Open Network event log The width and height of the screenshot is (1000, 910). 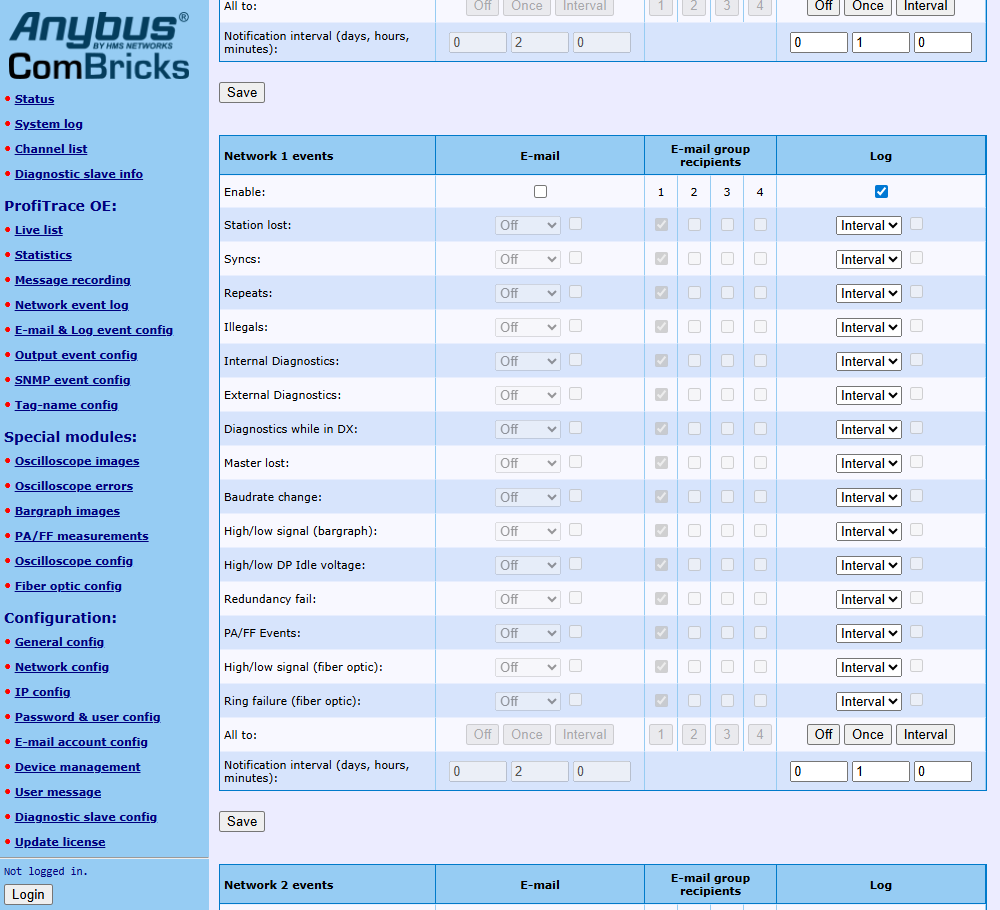71,305
